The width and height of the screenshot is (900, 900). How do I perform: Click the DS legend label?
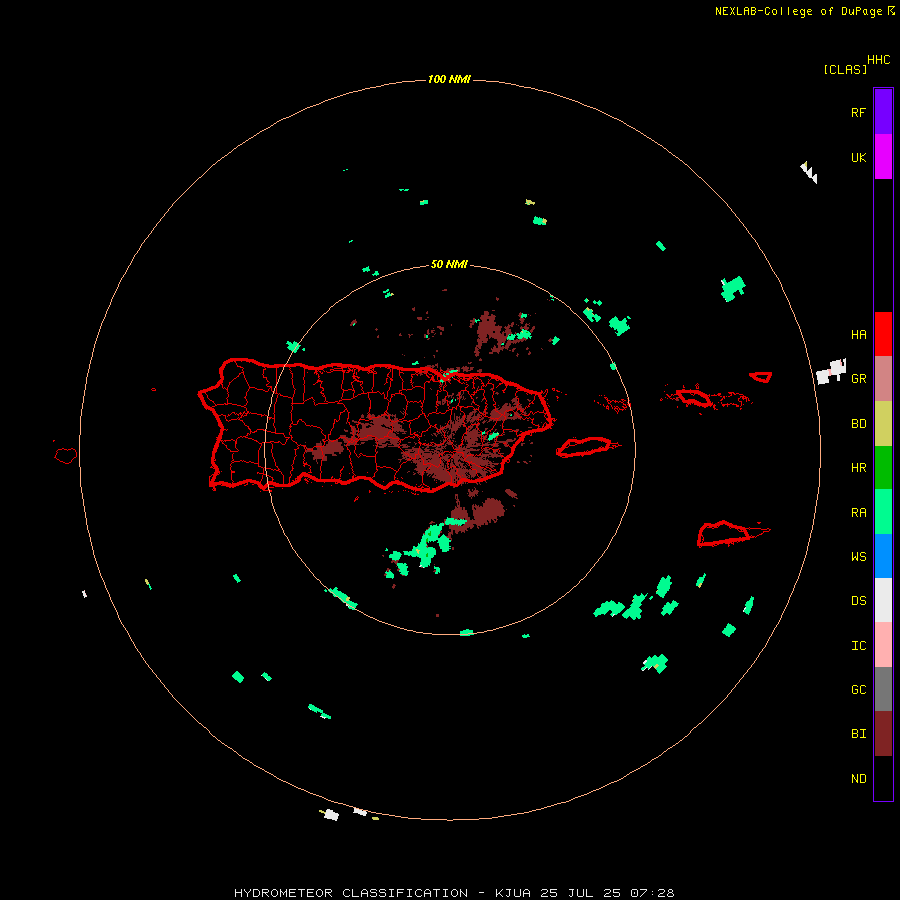coord(859,601)
